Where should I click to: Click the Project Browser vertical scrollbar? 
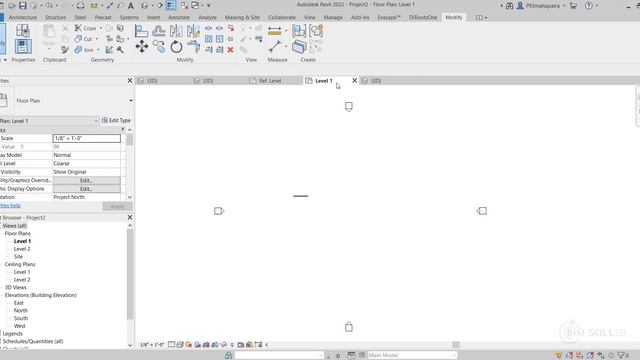tap(130, 274)
